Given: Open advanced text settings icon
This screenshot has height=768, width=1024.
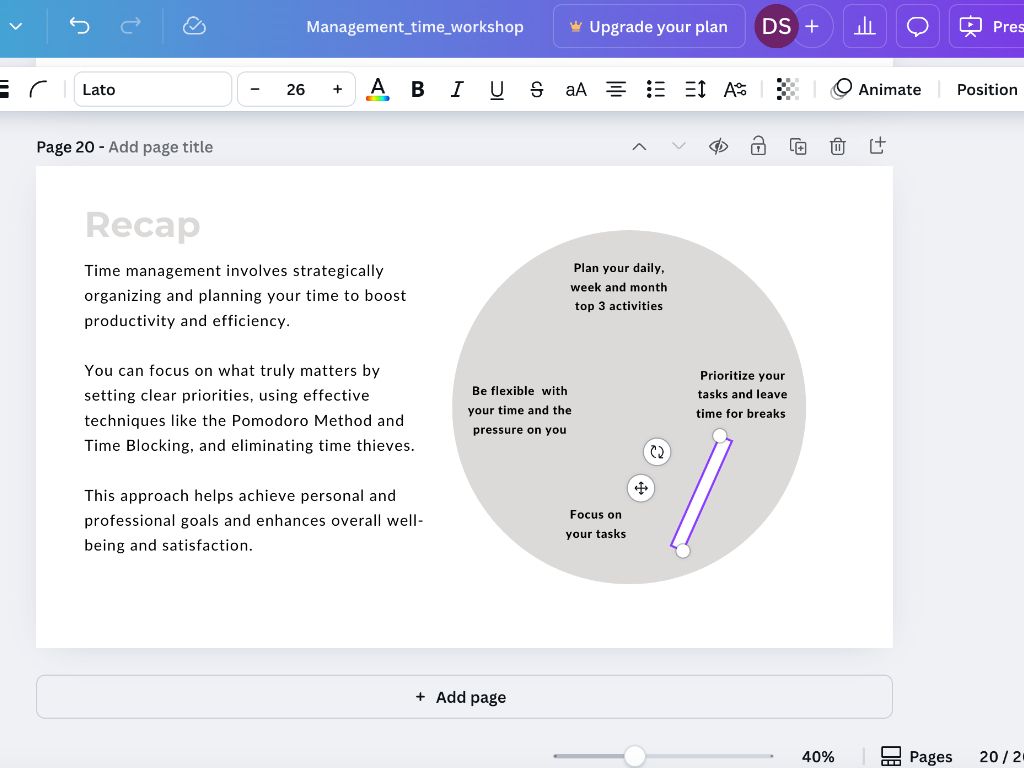Looking at the screenshot, I should [735, 89].
